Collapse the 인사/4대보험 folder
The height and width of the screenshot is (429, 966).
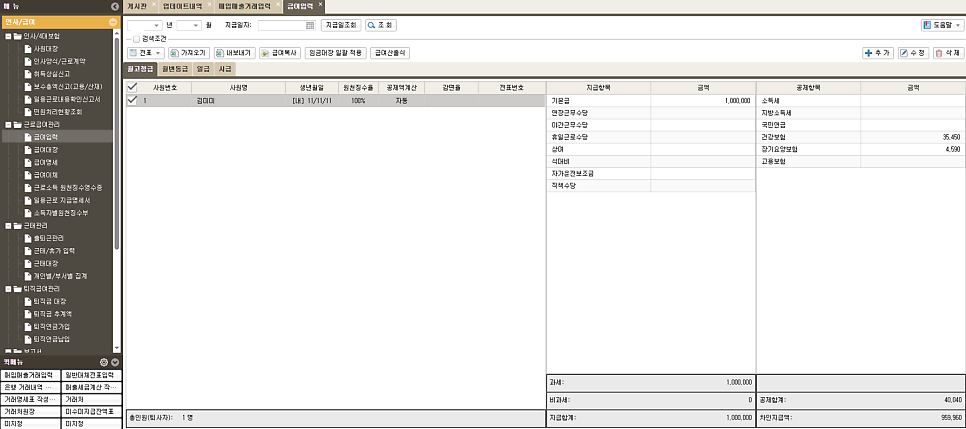click(x=8, y=36)
